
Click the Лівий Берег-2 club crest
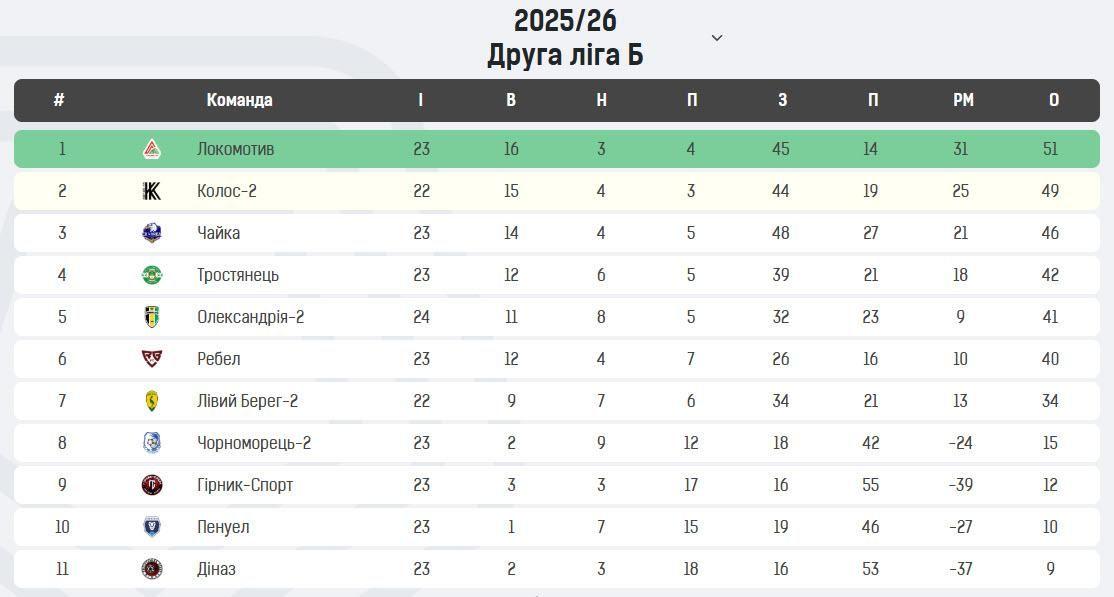point(152,401)
